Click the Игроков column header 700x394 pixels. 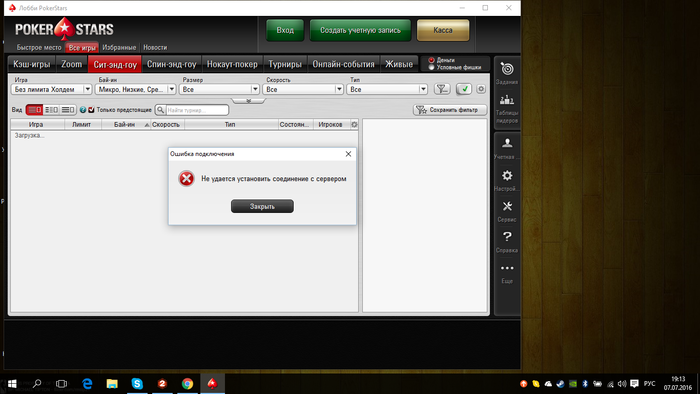[x=330, y=124]
